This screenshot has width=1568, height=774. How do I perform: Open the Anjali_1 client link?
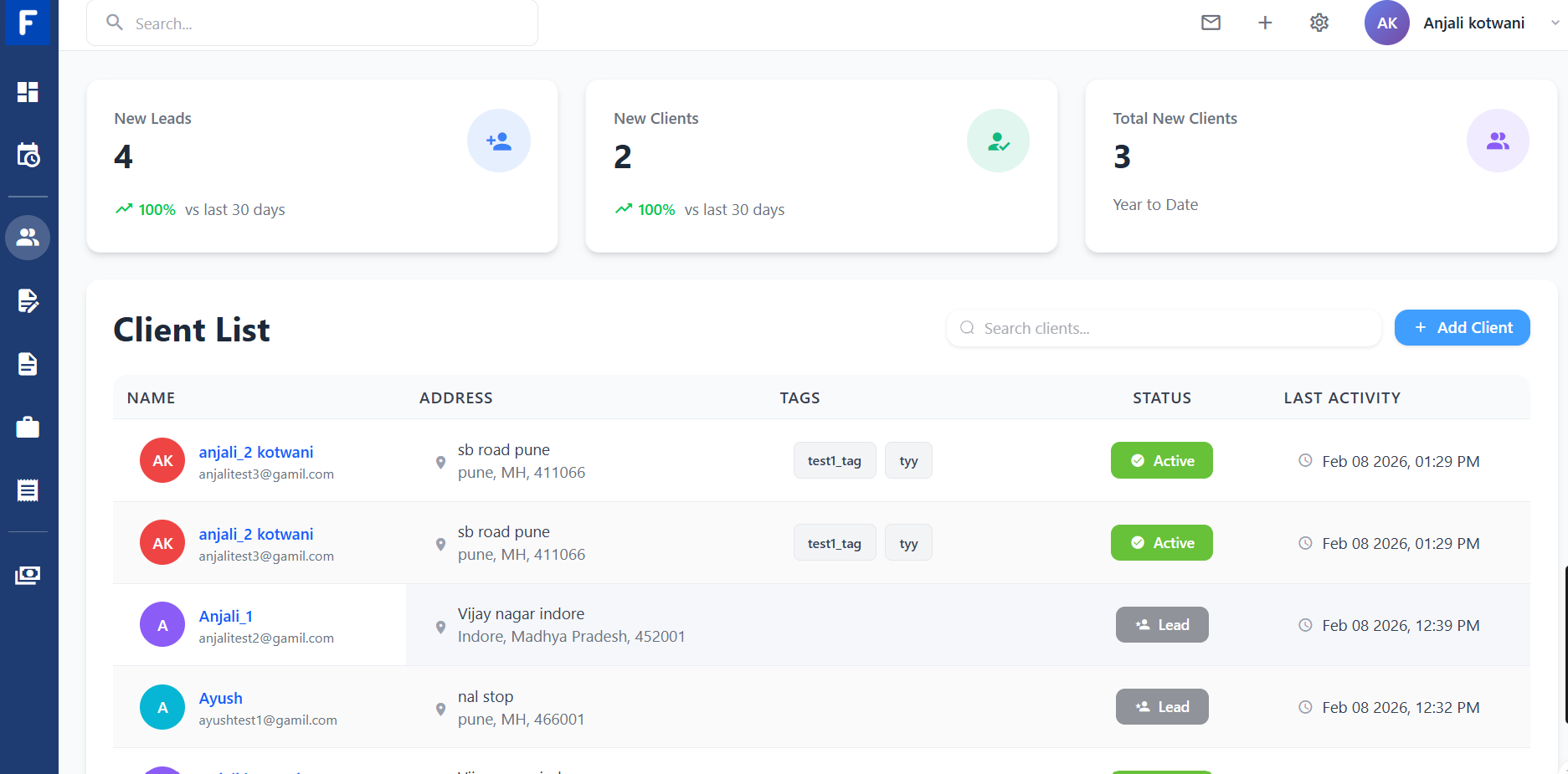226,616
